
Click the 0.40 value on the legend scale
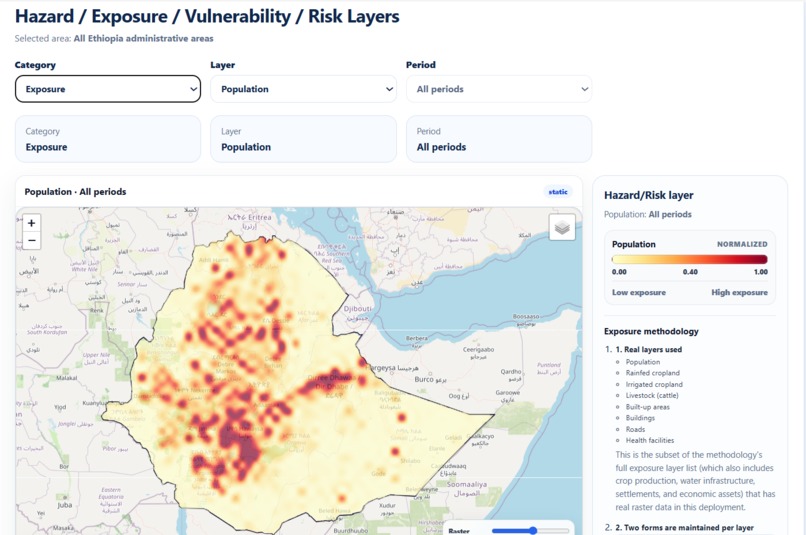tap(690, 272)
